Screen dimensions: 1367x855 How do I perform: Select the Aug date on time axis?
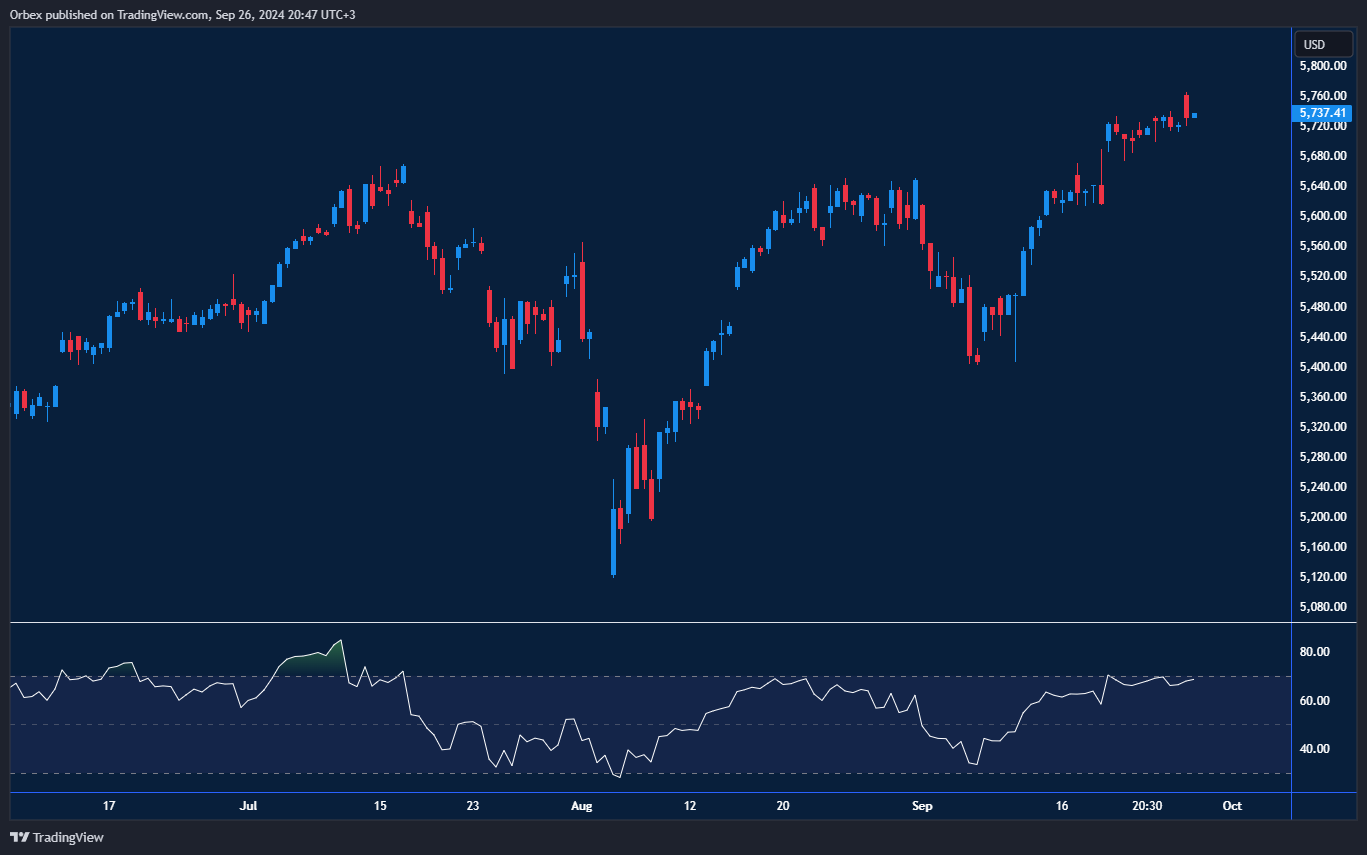[x=581, y=806]
